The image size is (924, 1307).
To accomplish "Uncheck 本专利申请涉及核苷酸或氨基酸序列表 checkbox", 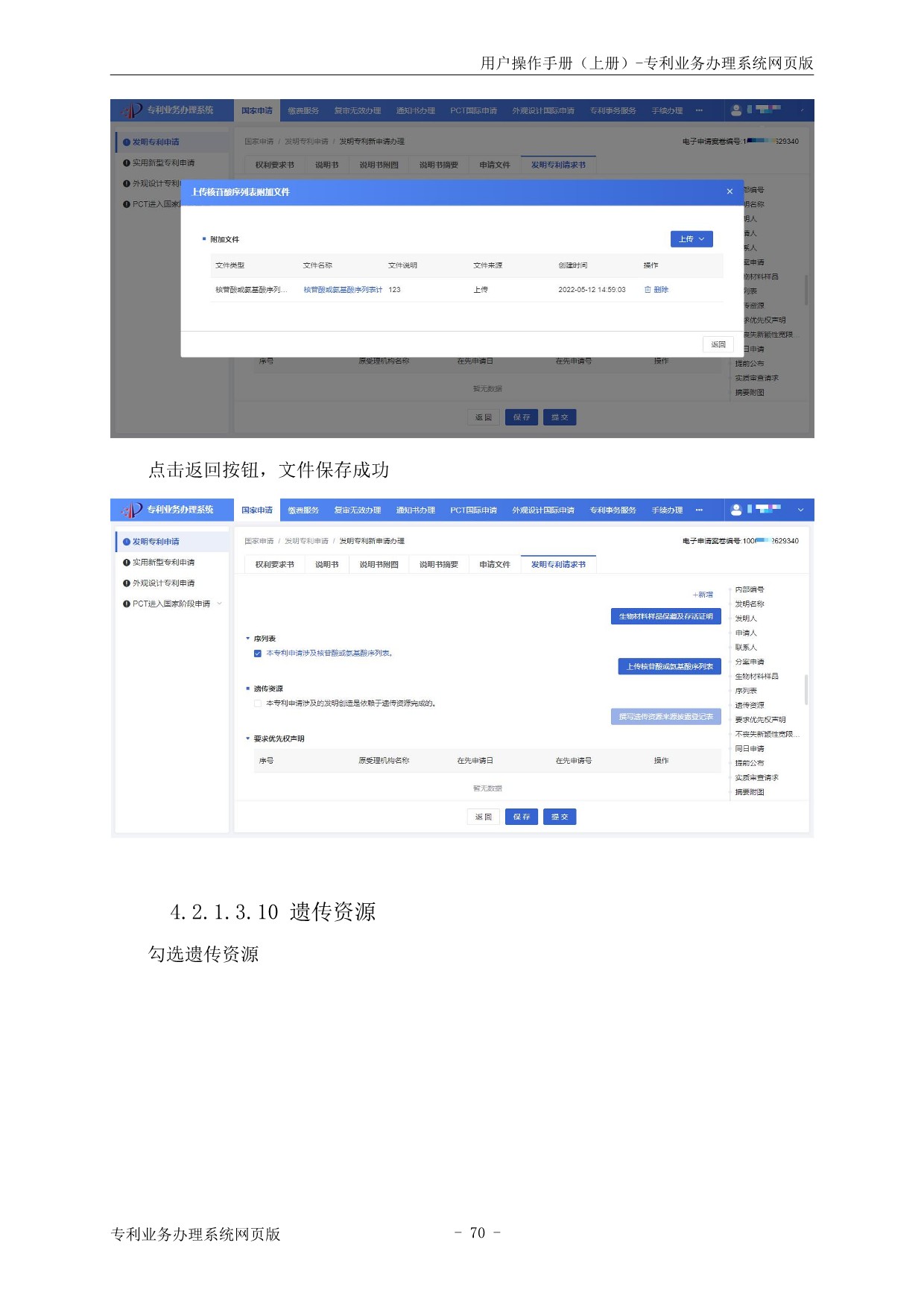I will [258, 653].
